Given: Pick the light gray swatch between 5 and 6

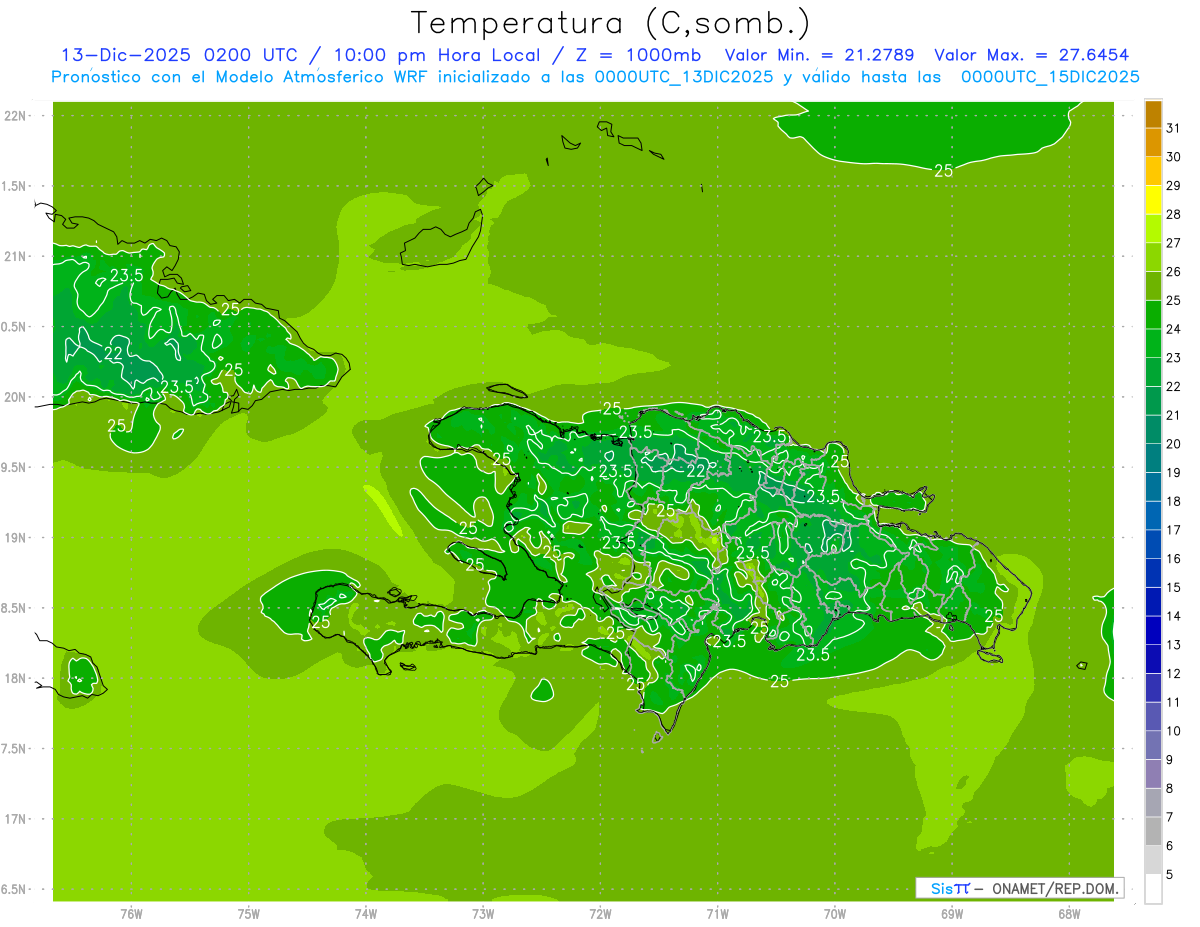Looking at the screenshot, I should (x=1153, y=860).
